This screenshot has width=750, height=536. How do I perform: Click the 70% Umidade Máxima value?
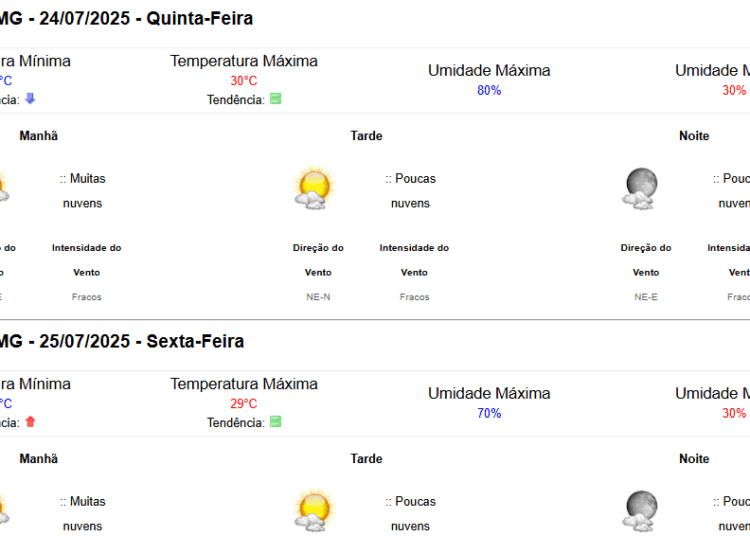[489, 413]
